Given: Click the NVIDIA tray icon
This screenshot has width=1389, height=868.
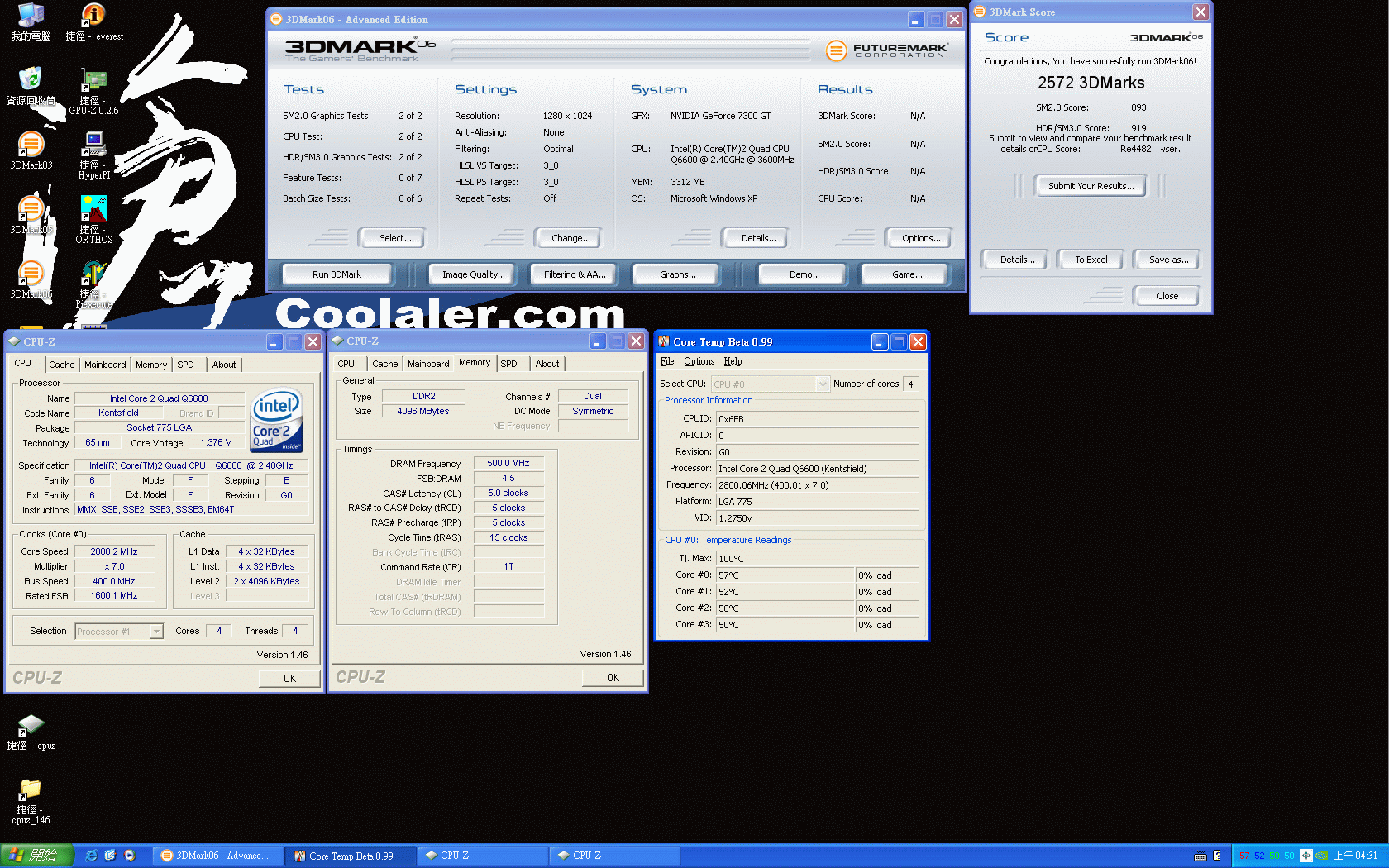Looking at the screenshot, I should [x=1322, y=856].
